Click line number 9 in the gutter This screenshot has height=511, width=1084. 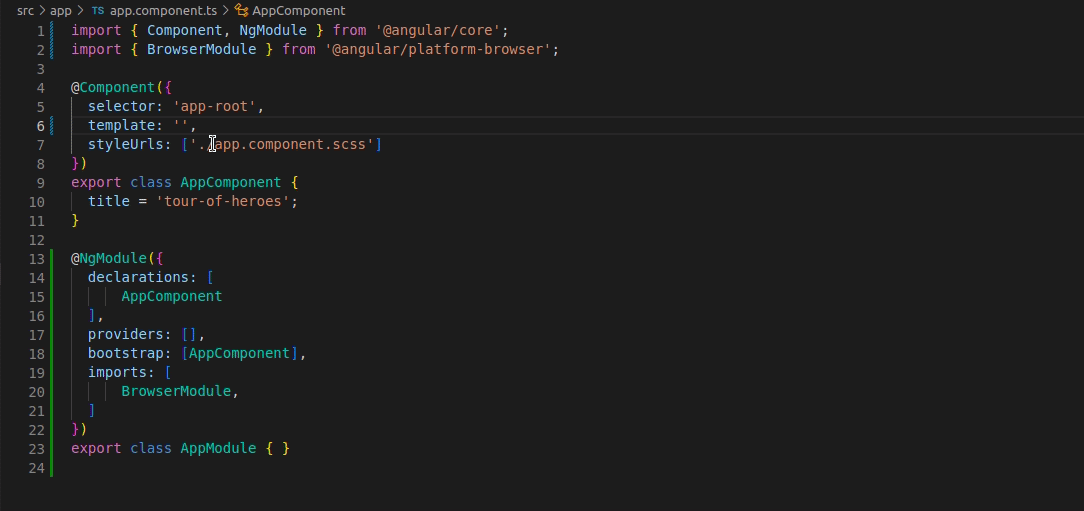point(41,183)
